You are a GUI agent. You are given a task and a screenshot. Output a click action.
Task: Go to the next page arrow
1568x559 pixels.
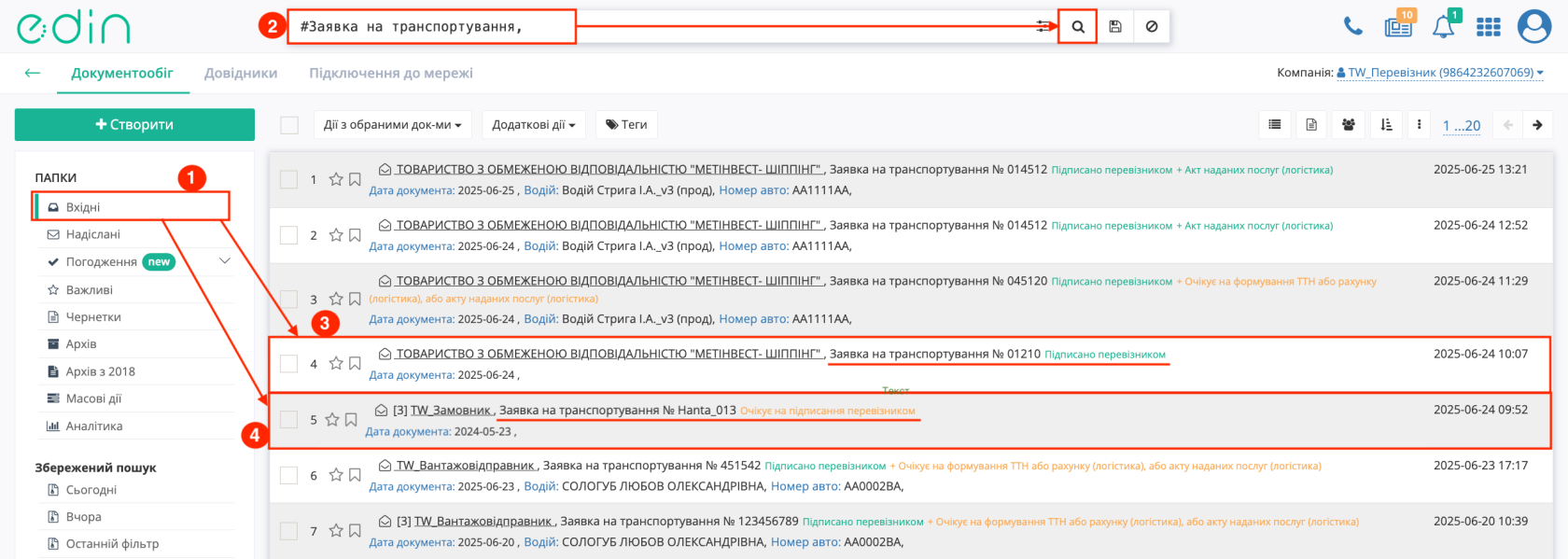[x=1537, y=125]
